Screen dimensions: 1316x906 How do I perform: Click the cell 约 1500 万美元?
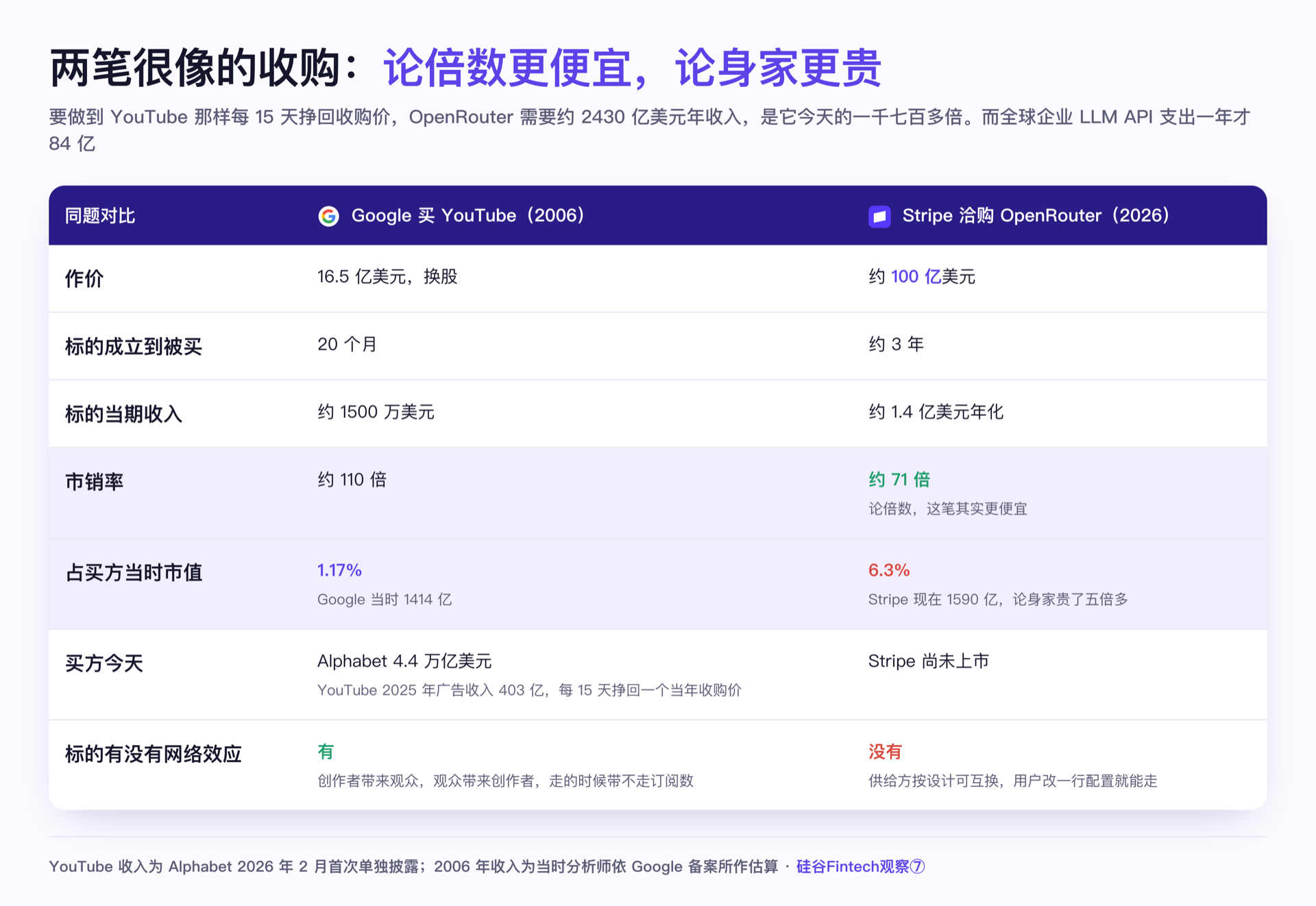tap(376, 412)
